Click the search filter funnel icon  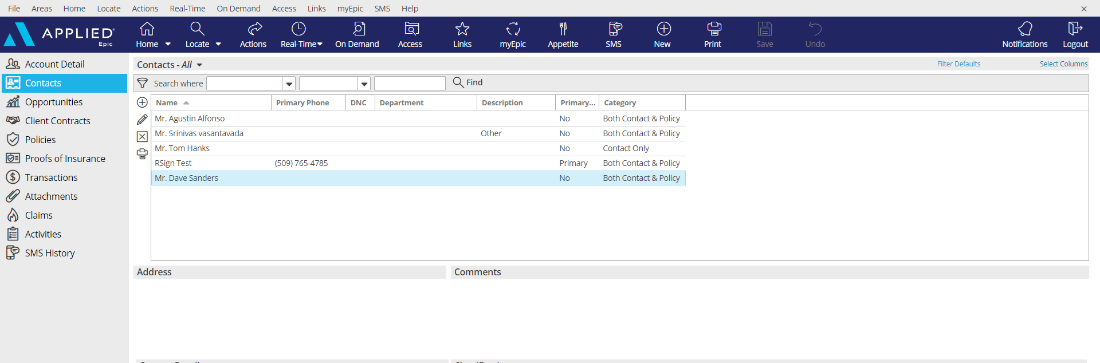[x=142, y=83]
